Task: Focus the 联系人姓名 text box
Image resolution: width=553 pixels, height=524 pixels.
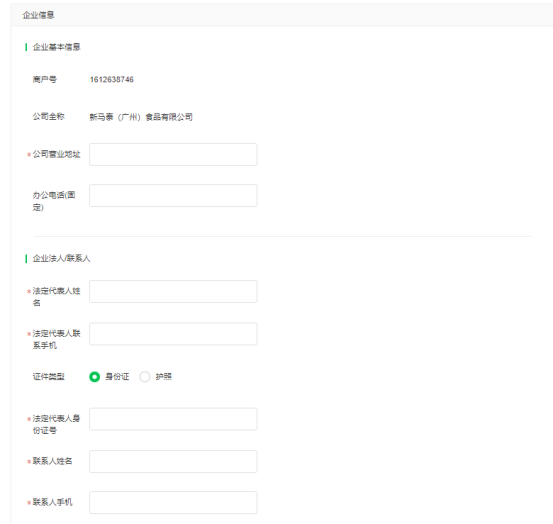Action: pyautogui.click(x=173, y=461)
